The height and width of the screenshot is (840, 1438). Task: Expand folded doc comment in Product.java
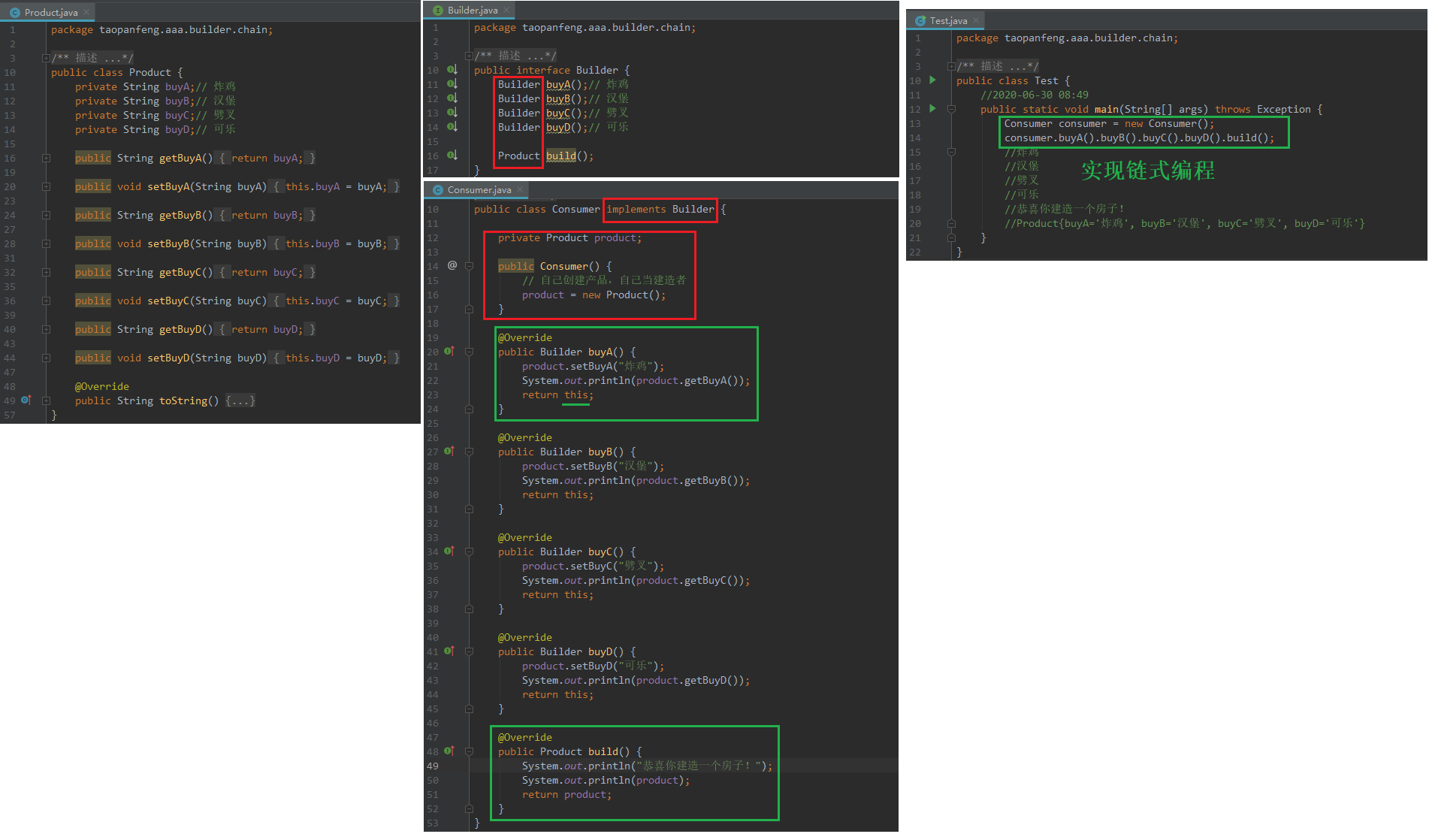tap(46, 58)
